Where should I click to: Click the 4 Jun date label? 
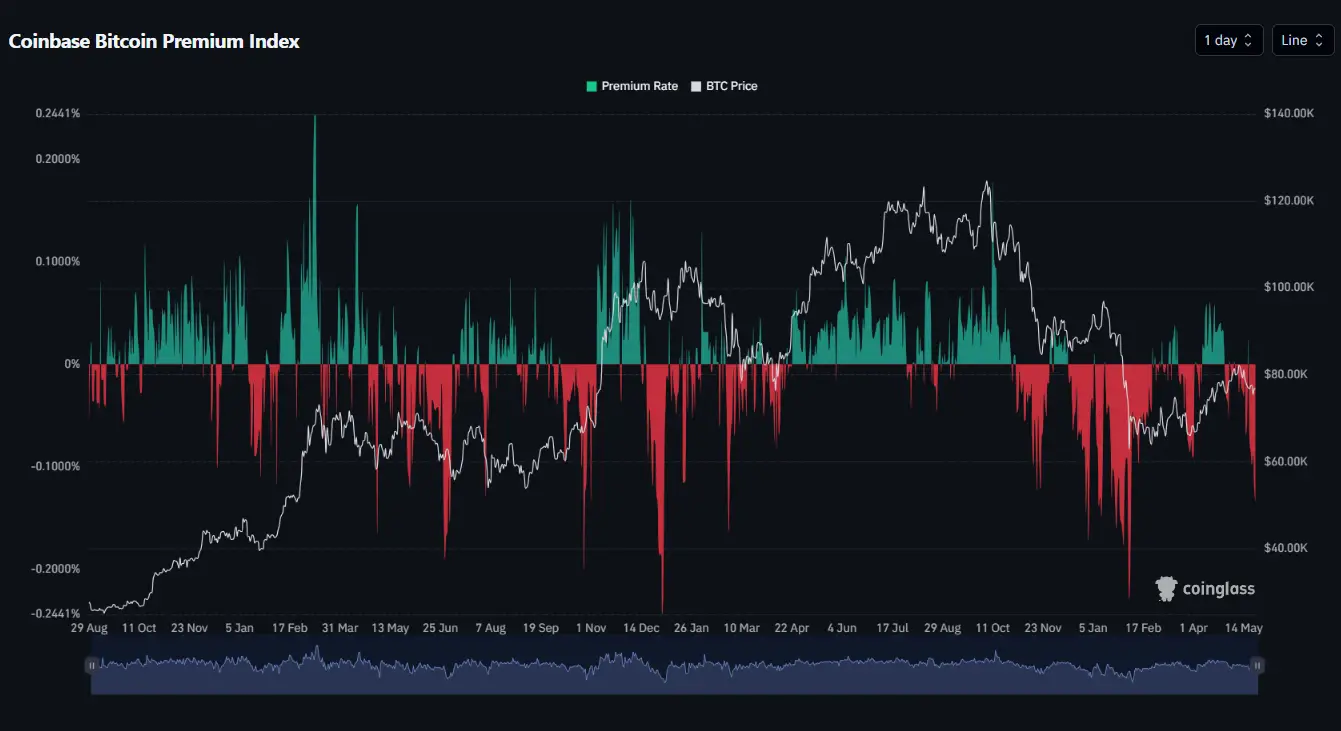(842, 629)
